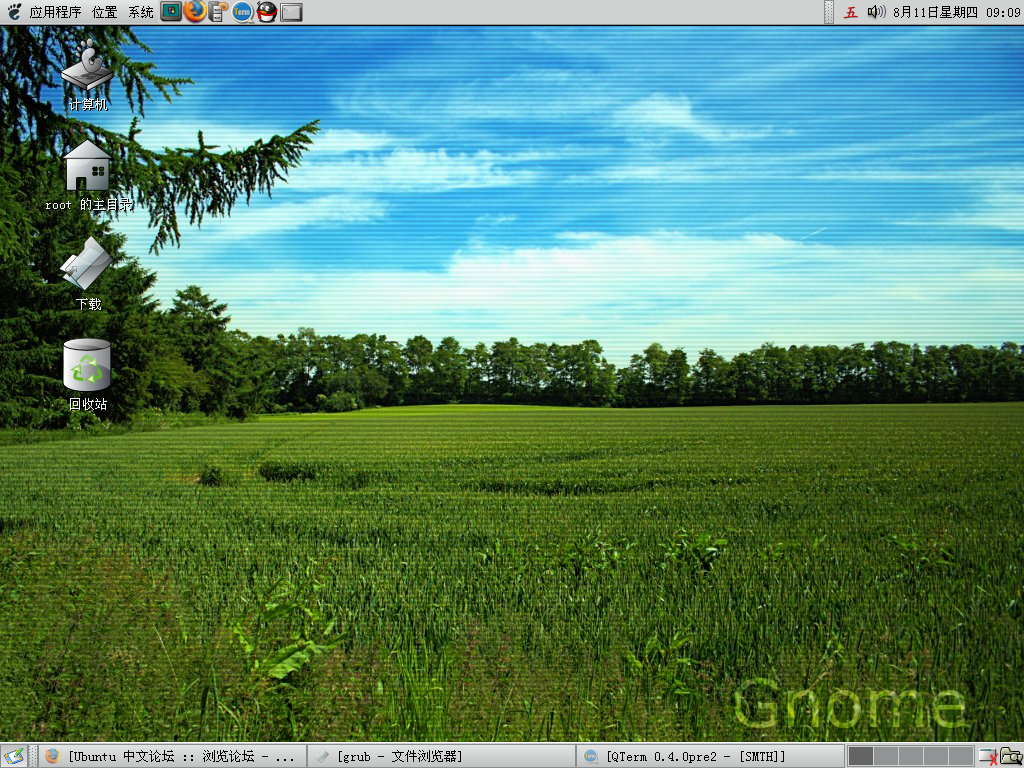Launch QTerm from the top panel
Image resolution: width=1024 pixels, height=768 pixels.
[242, 12]
